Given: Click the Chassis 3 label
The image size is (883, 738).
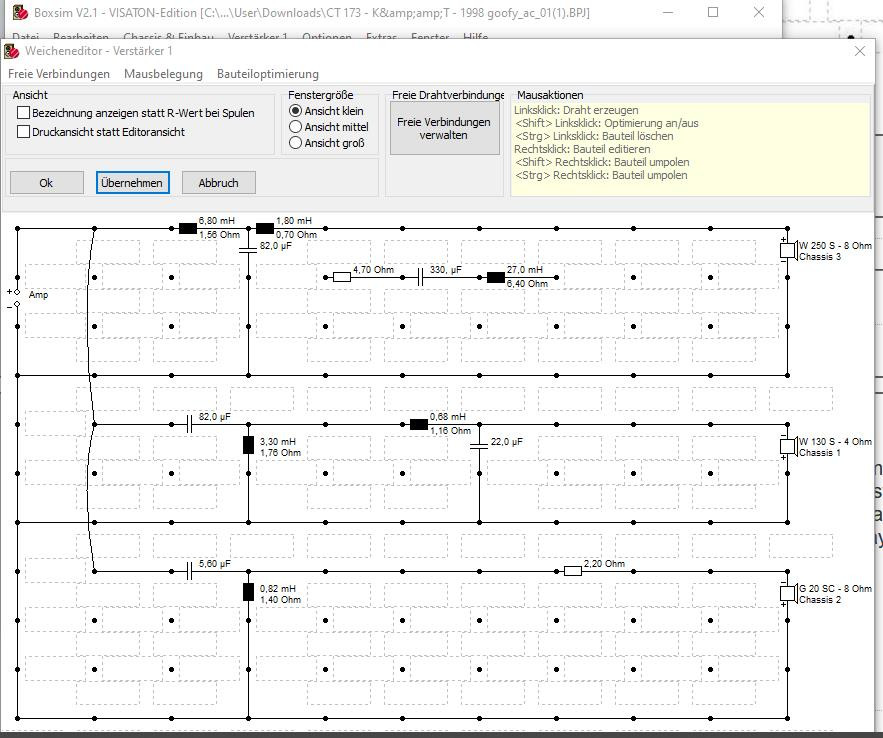Looking at the screenshot, I should [820, 257].
